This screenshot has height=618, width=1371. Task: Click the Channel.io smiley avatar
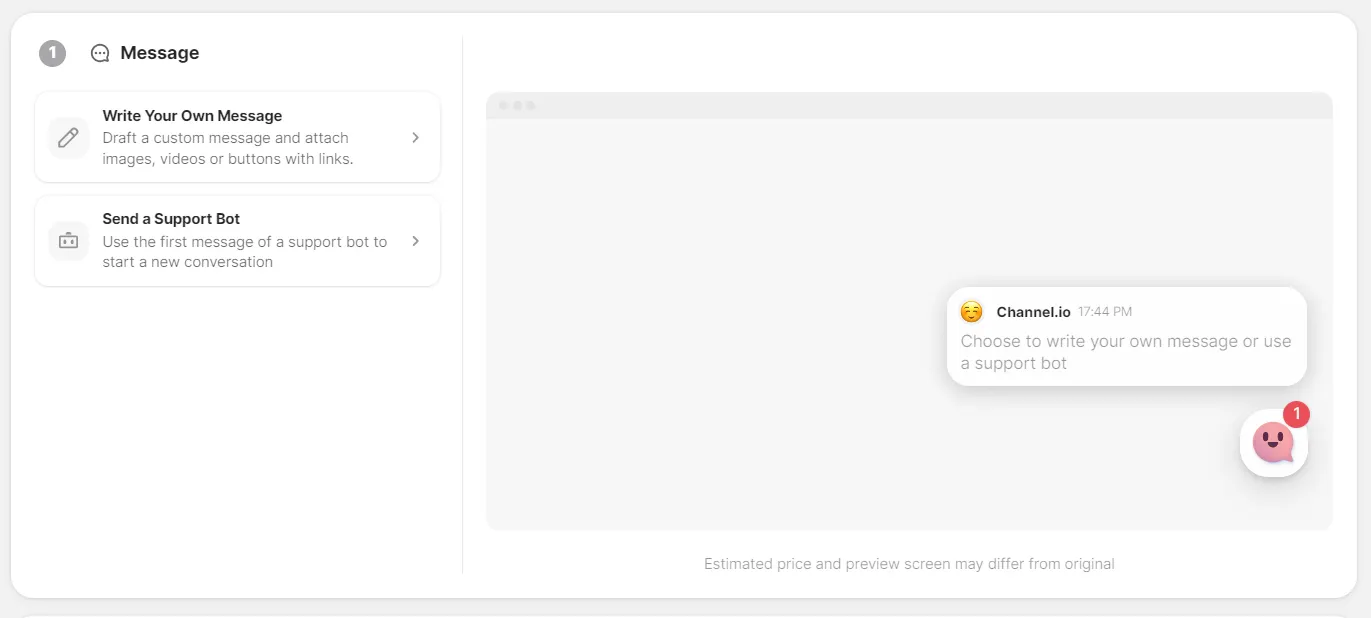[971, 312]
